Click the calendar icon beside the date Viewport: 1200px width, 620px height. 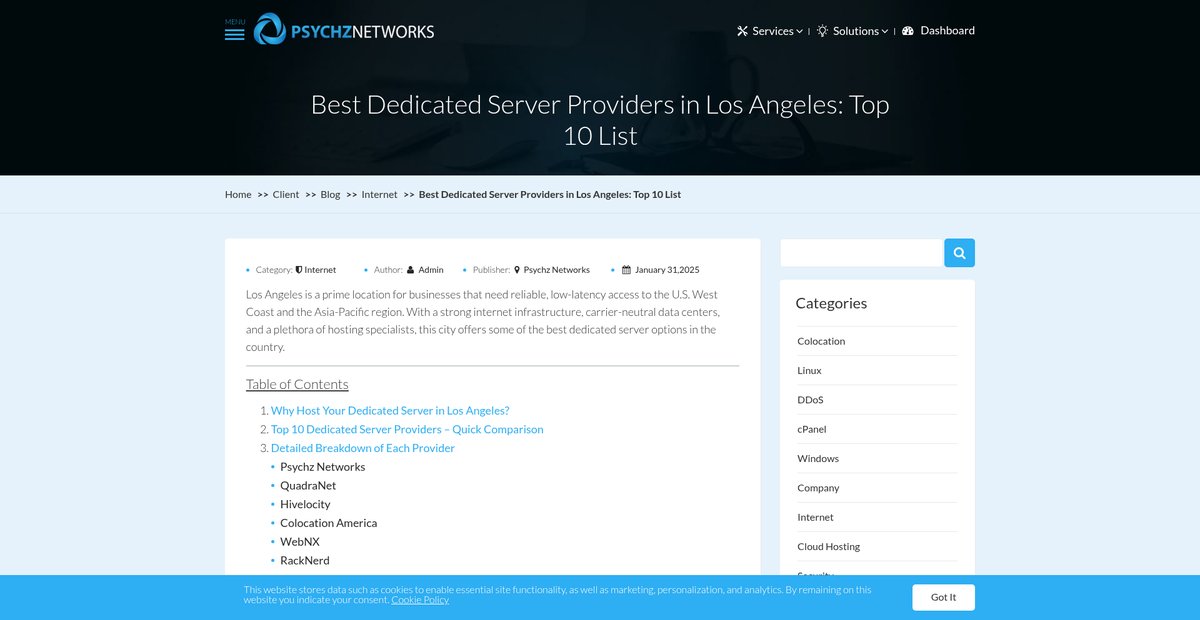(626, 270)
